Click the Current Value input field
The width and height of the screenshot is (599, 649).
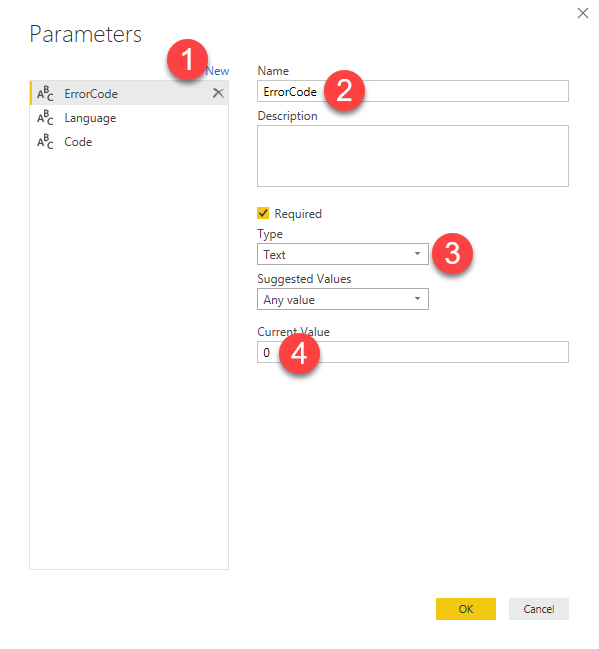[x=413, y=352]
